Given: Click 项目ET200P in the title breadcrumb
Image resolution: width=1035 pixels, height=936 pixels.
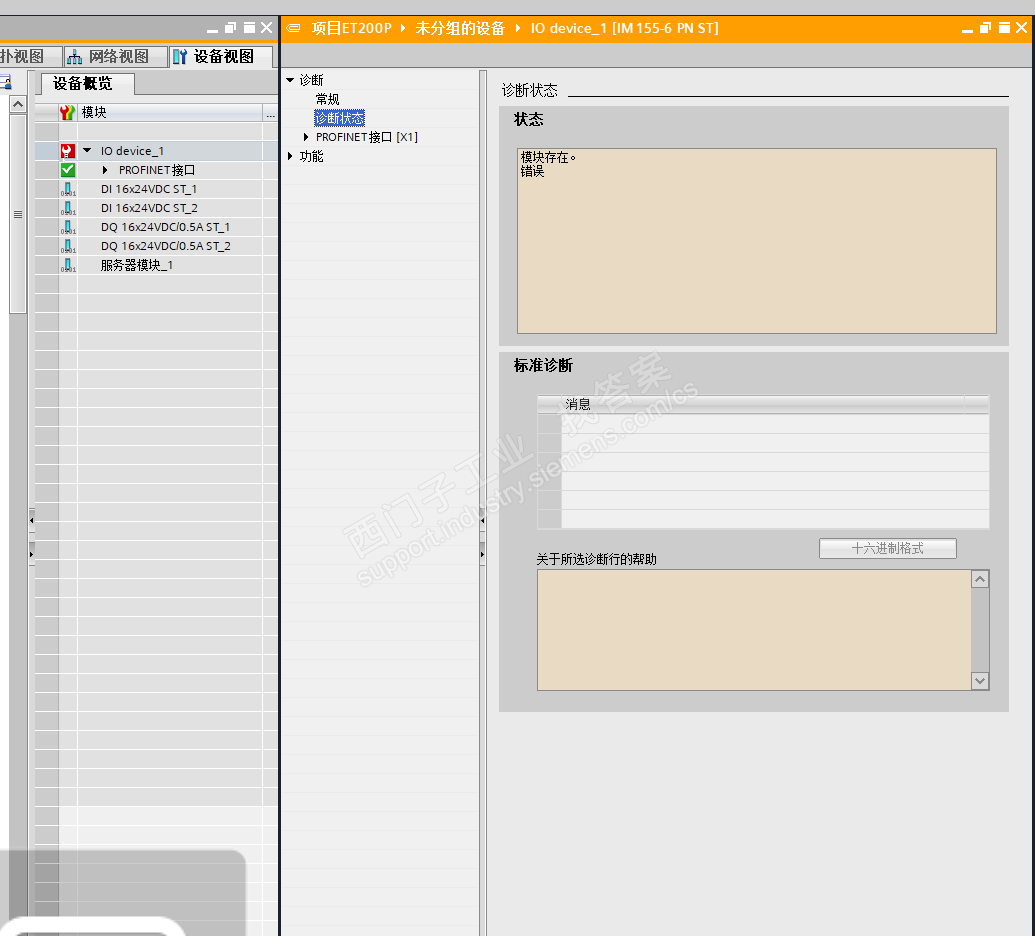Looking at the screenshot, I should coord(351,28).
